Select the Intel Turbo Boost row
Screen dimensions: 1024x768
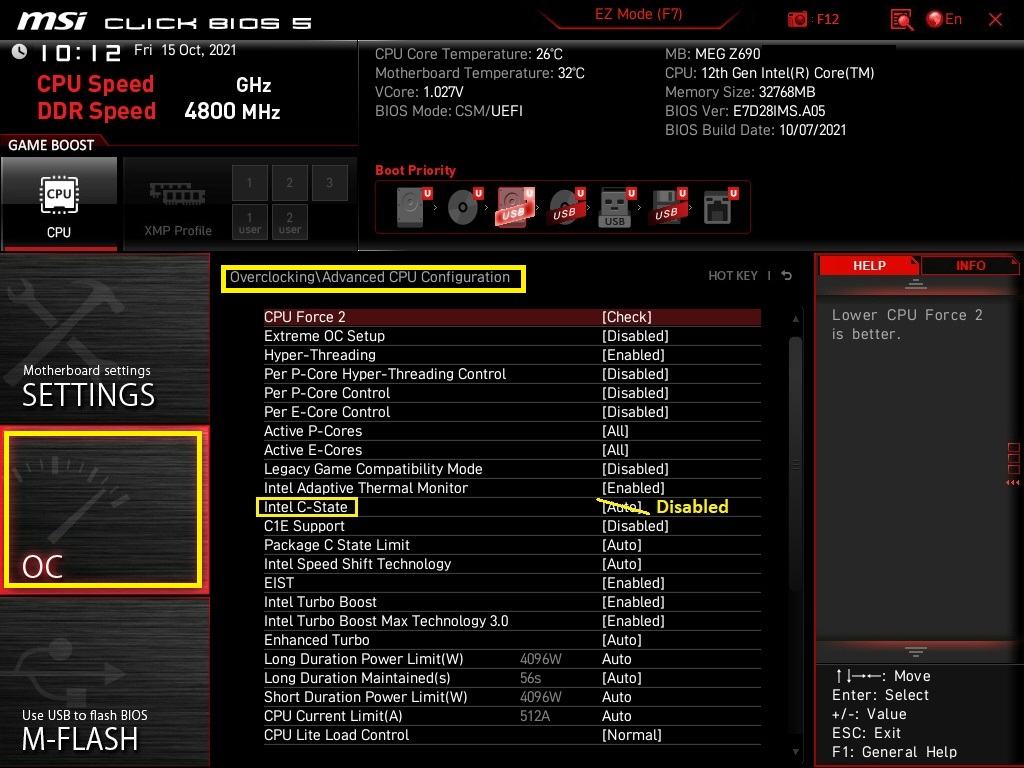coord(512,601)
